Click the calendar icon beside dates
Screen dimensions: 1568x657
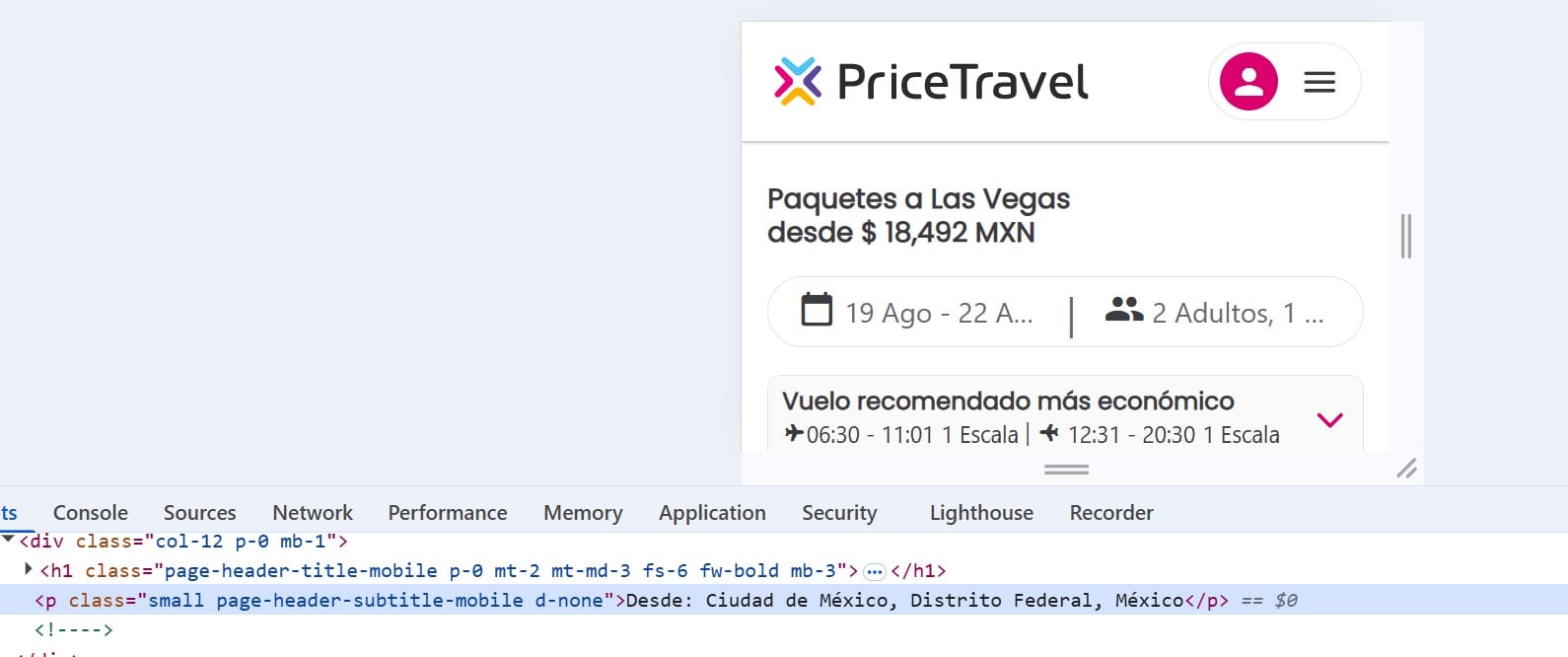click(x=817, y=309)
